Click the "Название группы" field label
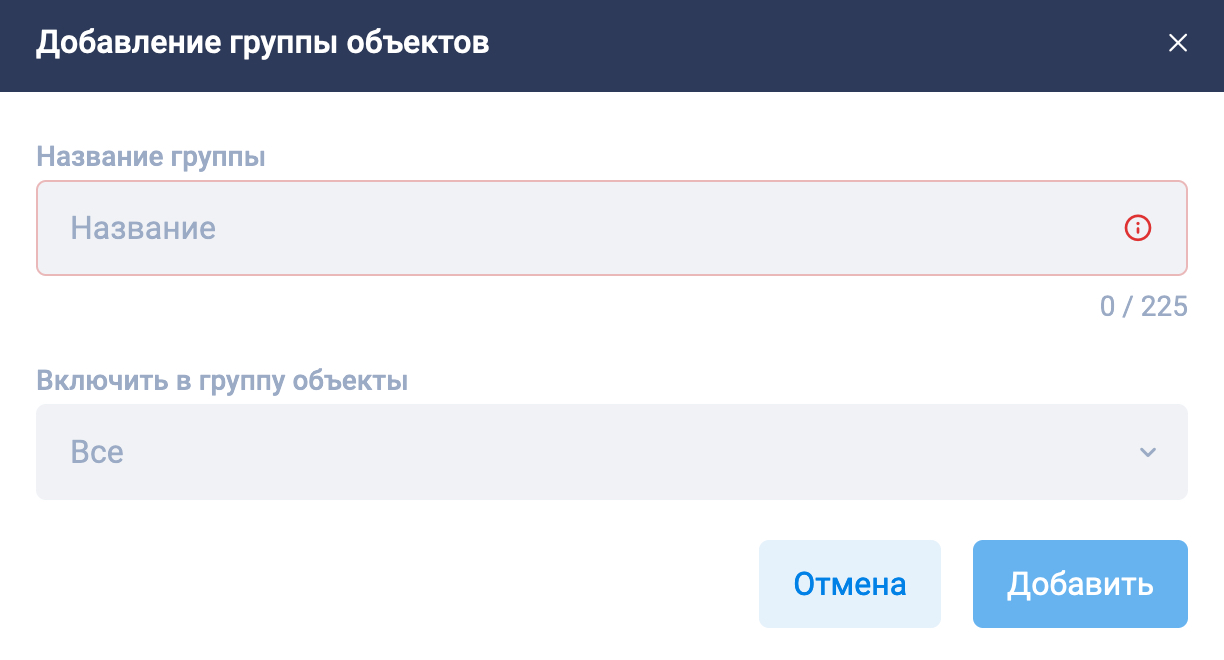 click(x=151, y=157)
